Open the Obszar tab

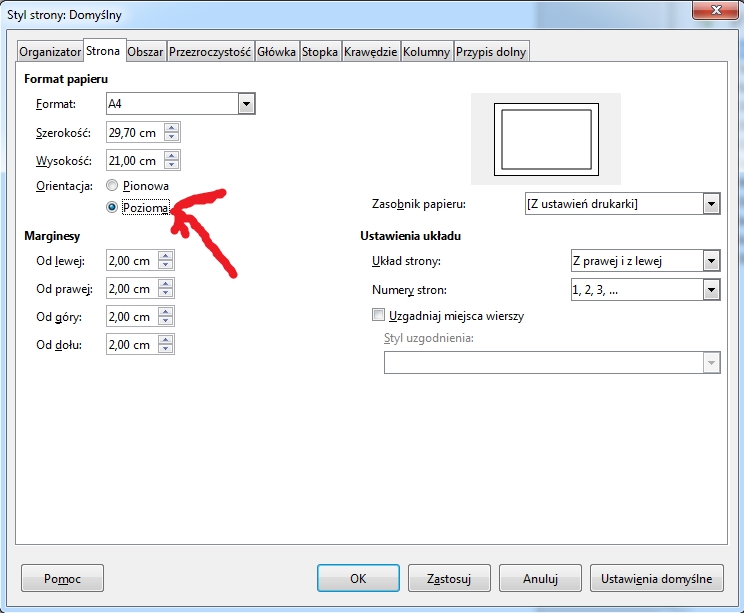pos(145,52)
